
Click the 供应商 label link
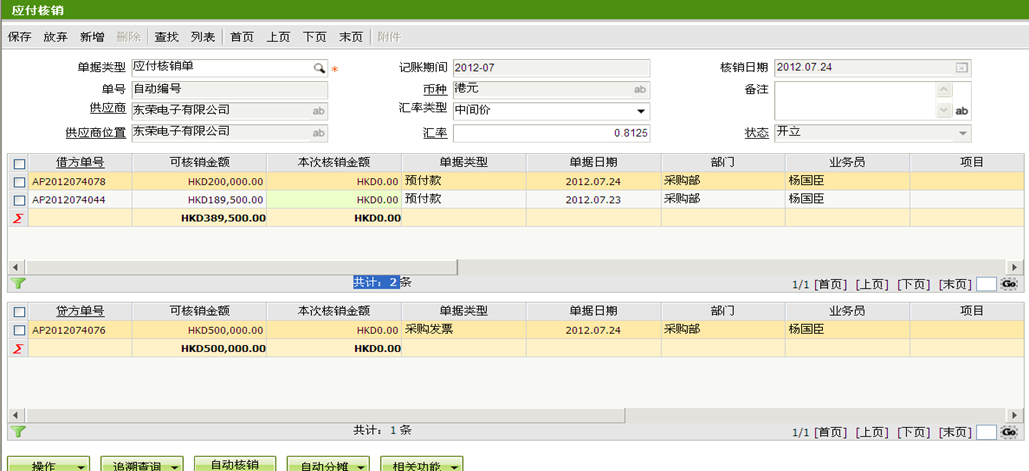(108, 110)
